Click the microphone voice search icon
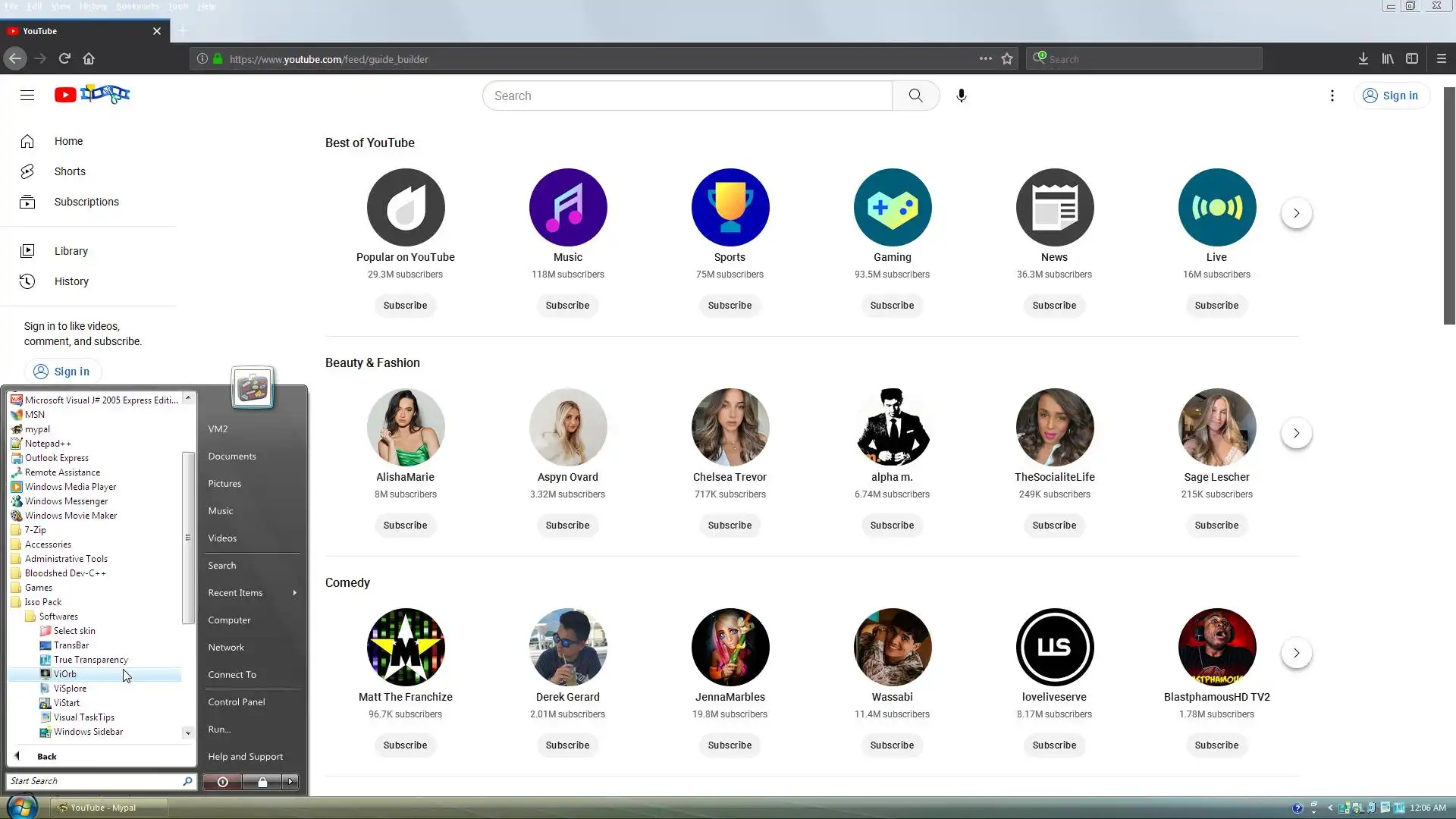 pos(961,96)
